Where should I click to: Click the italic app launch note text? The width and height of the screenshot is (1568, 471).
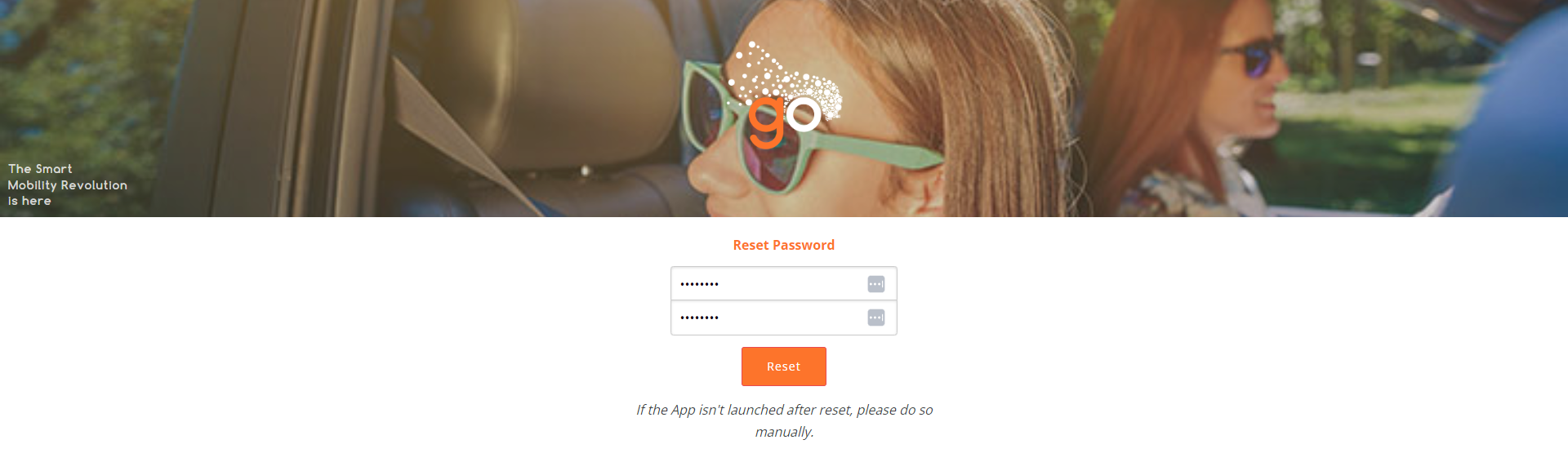784,420
